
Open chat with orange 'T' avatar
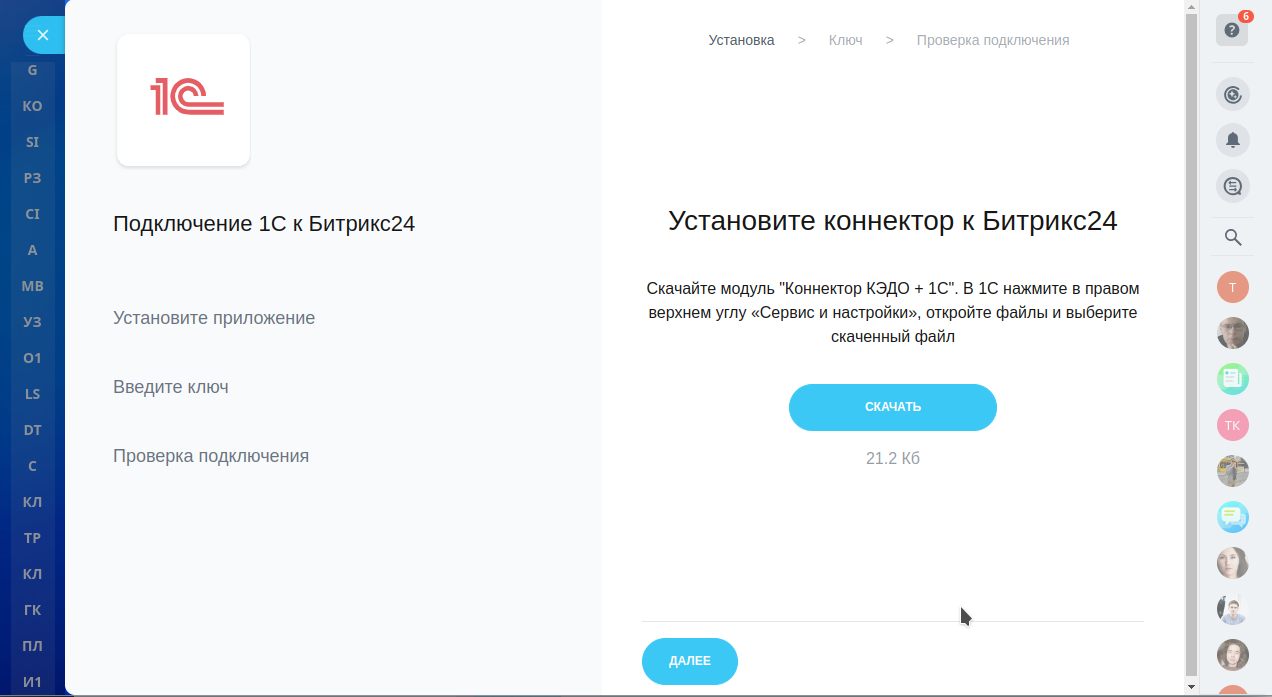1233,287
